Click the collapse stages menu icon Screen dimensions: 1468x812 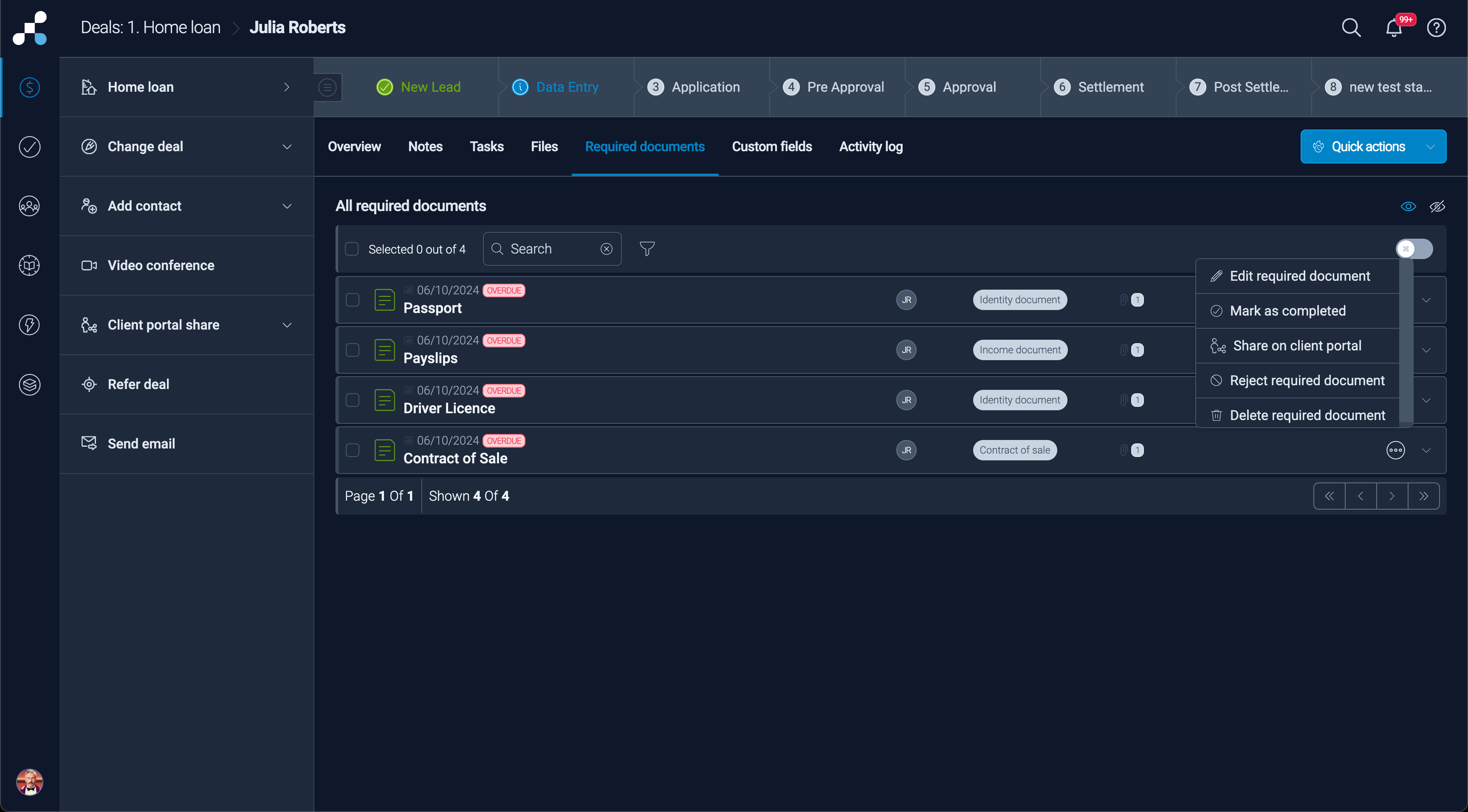coord(327,87)
